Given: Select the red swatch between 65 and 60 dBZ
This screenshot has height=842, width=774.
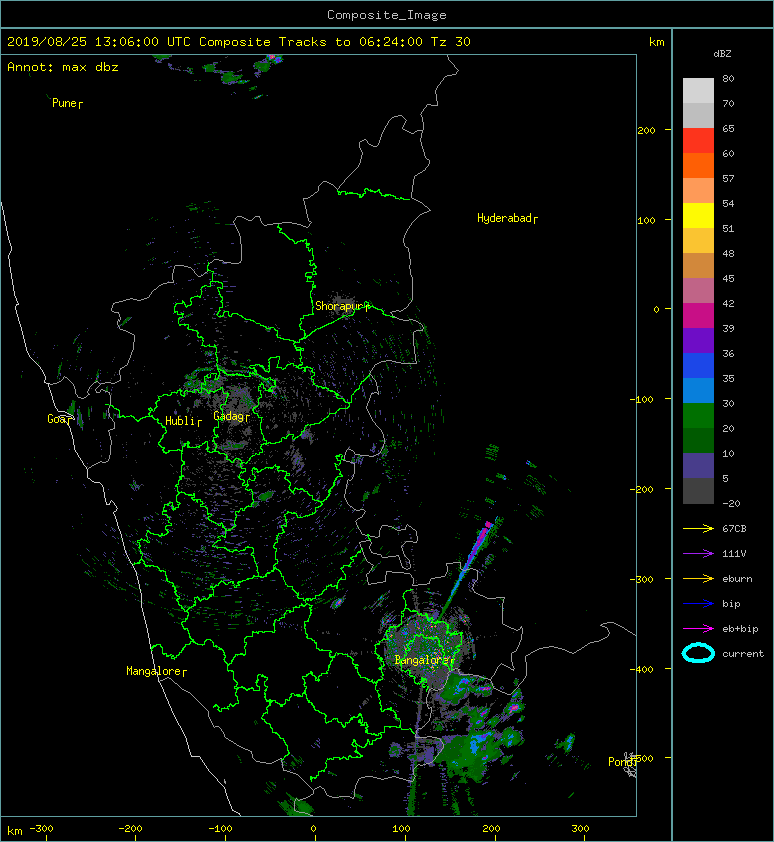Looking at the screenshot, I should 698,141.
